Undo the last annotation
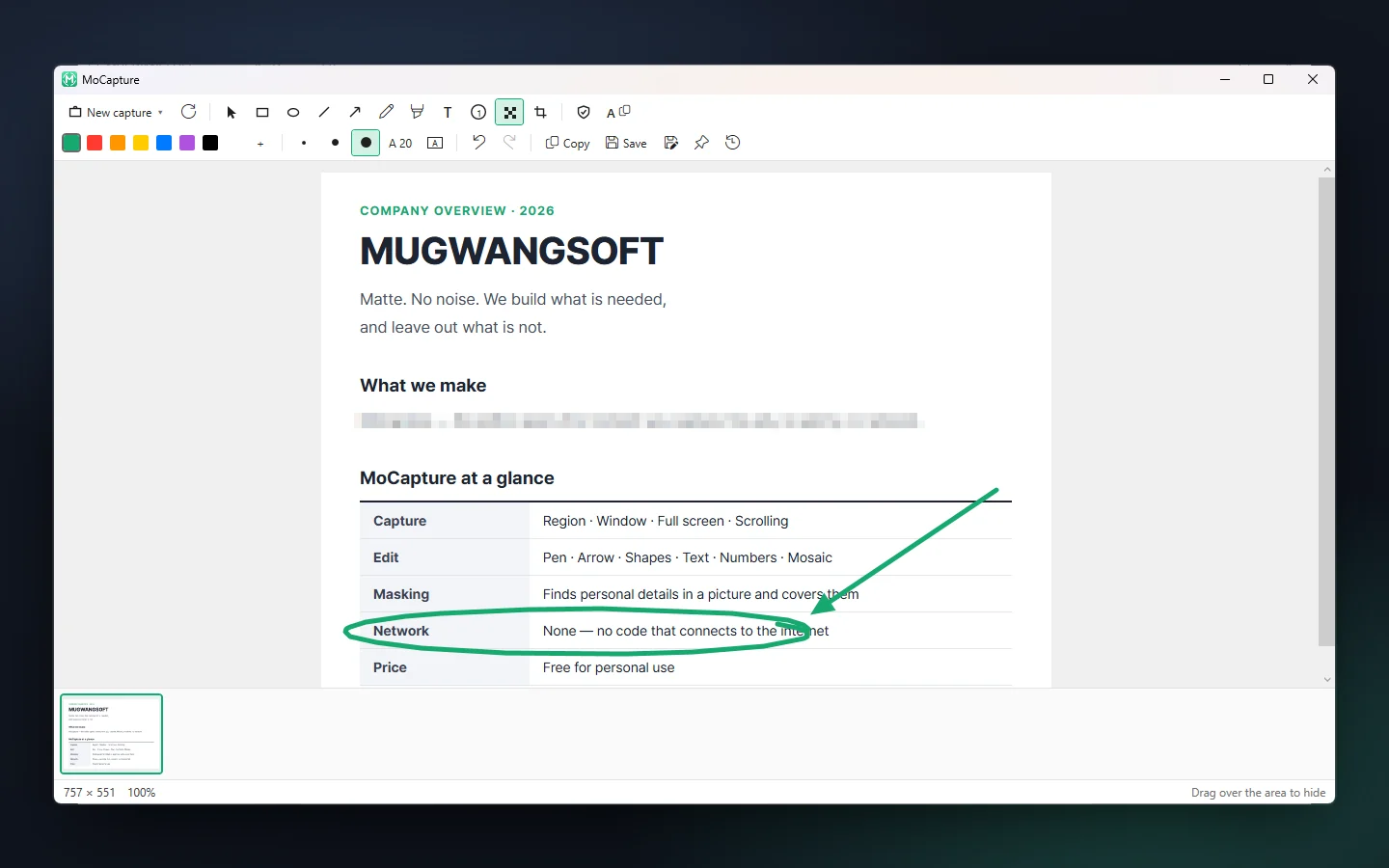Viewport: 1389px width, 868px height. (478, 143)
